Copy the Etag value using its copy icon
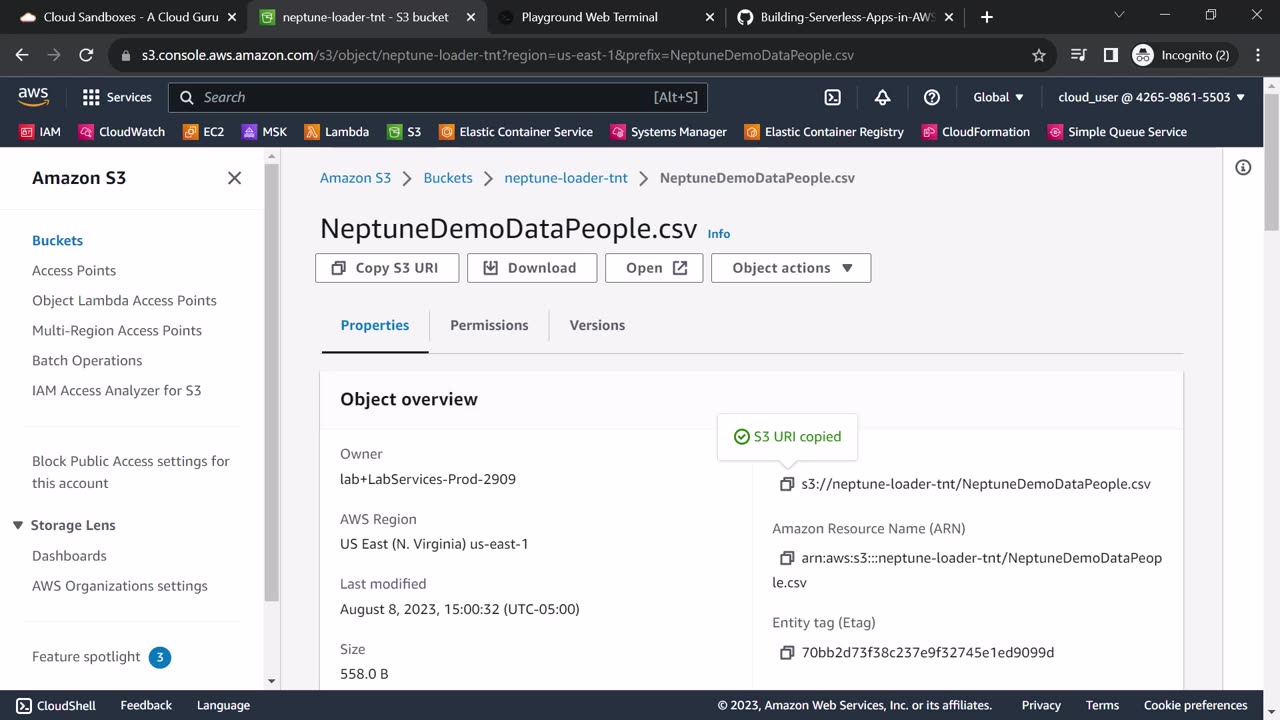 tap(787, 653)
